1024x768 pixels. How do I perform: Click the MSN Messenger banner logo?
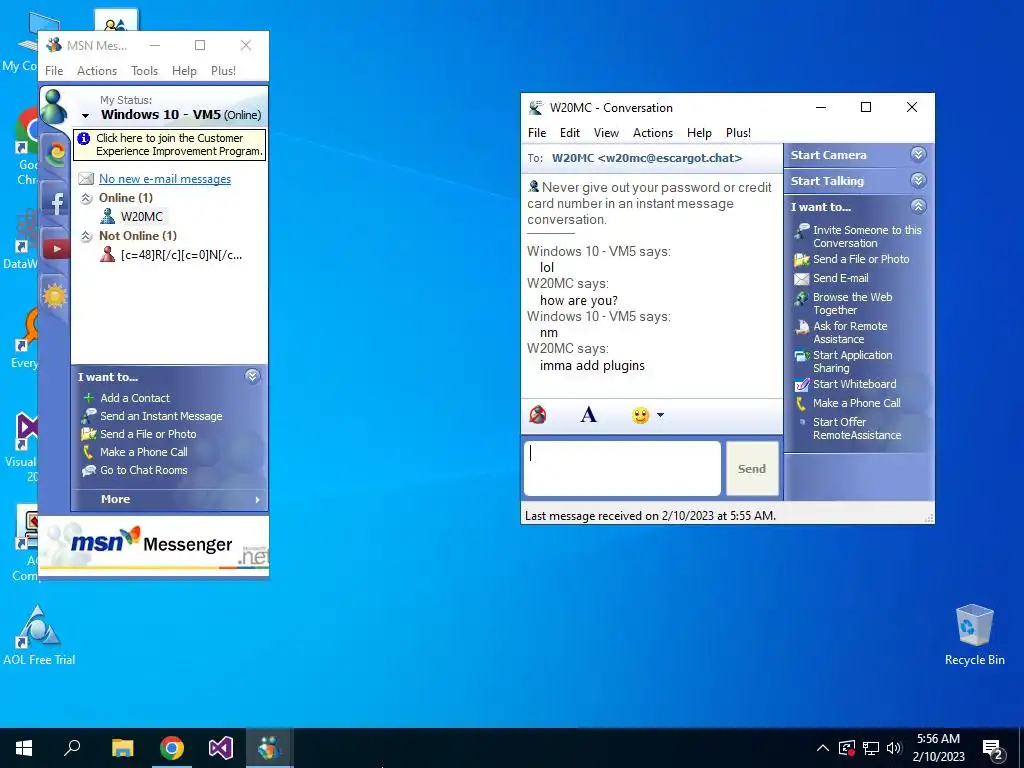click(153, 543)
